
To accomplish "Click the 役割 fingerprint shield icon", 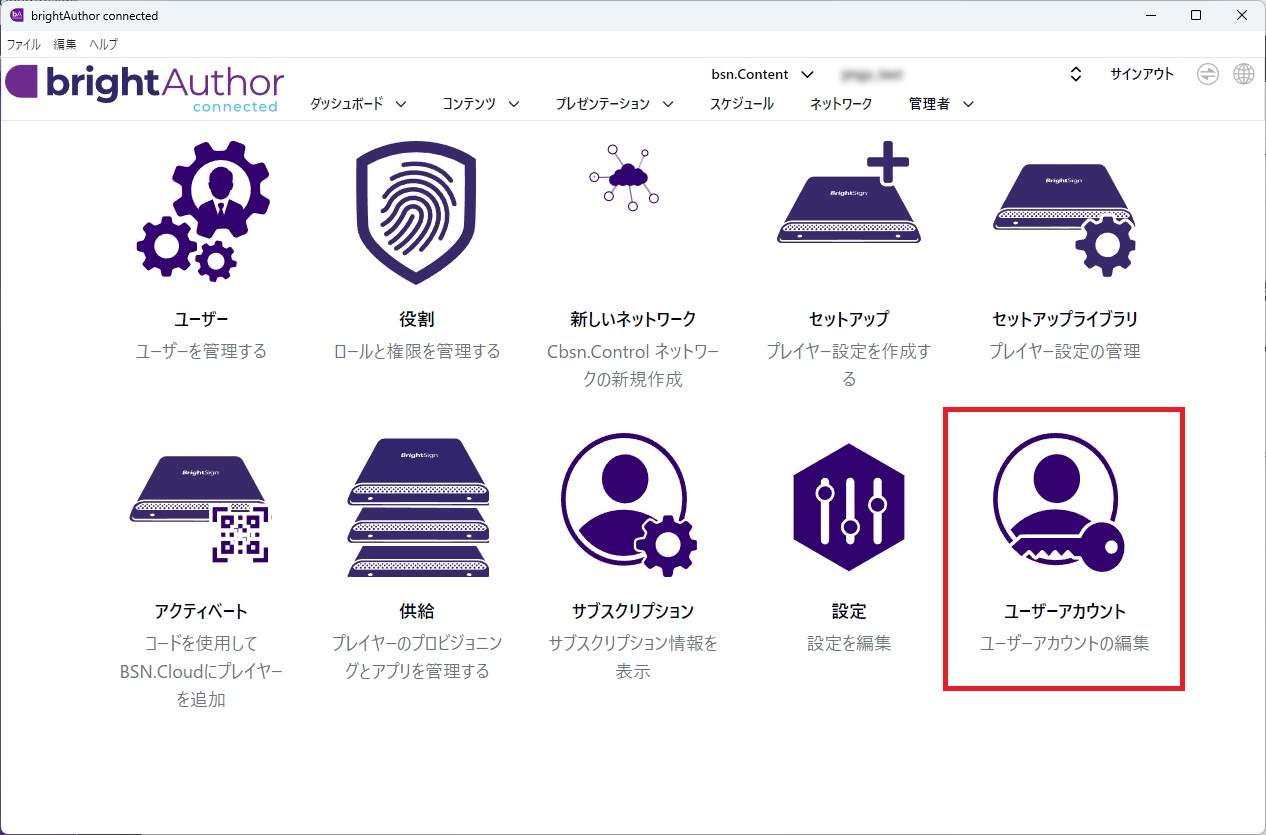I will [x=416, y=211].
